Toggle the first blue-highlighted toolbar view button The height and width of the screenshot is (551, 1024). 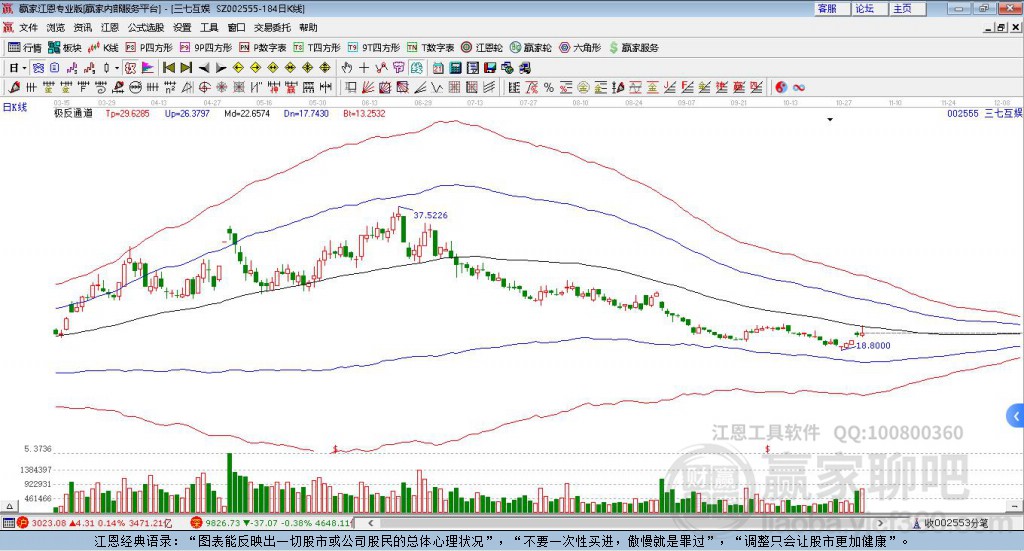coord(39,68)
